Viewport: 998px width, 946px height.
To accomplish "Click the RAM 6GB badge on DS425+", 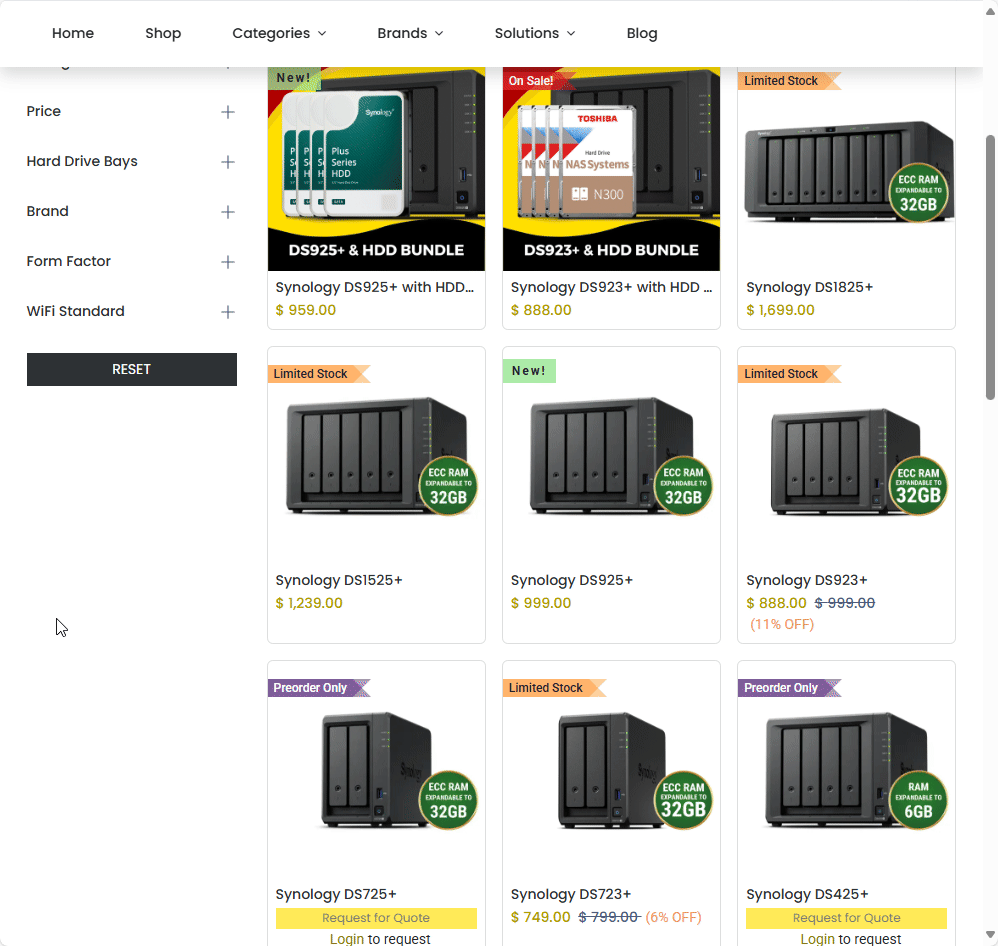I will (918, 800).
